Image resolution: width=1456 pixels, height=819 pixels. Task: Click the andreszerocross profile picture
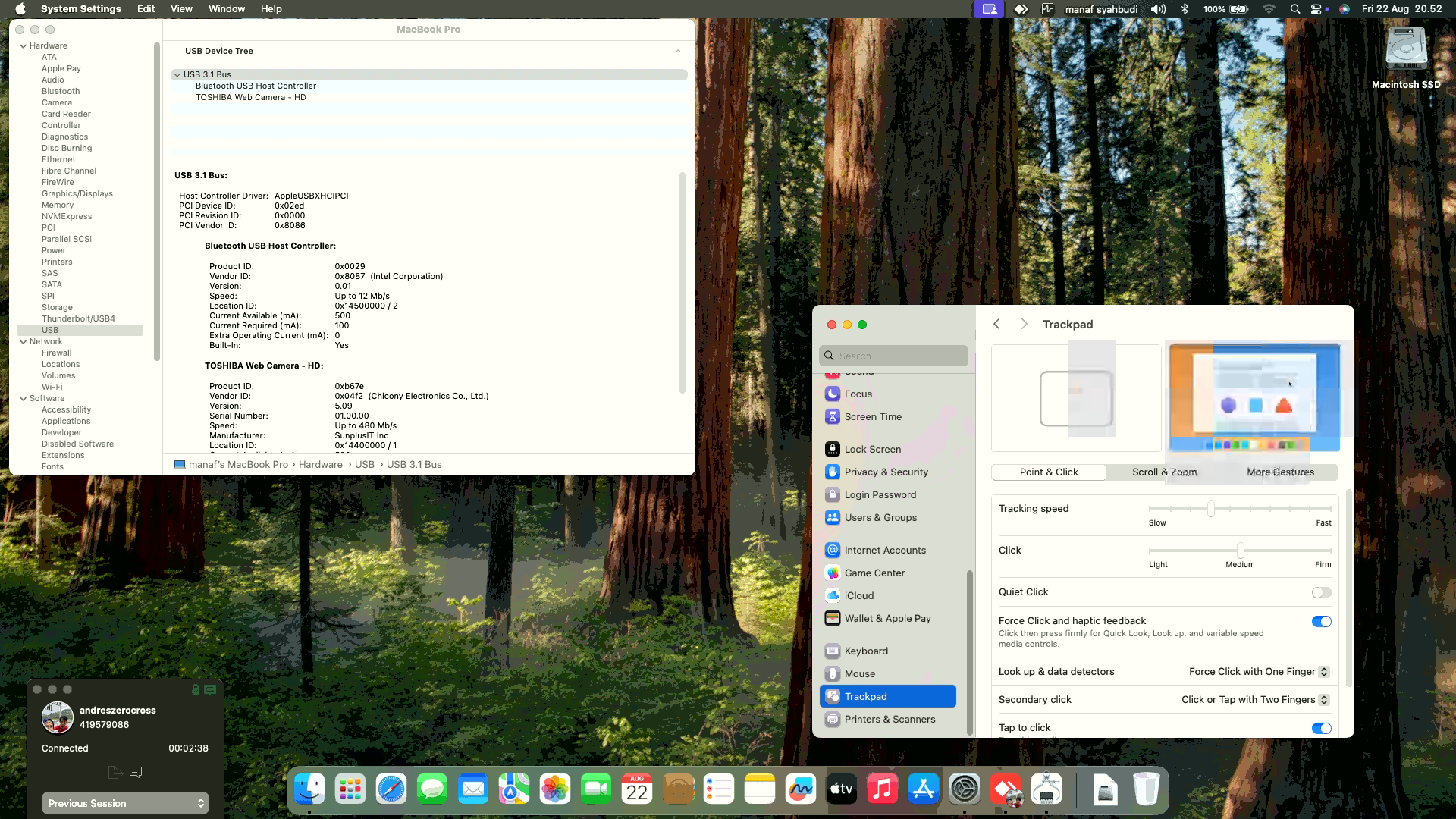coord(58,717)
